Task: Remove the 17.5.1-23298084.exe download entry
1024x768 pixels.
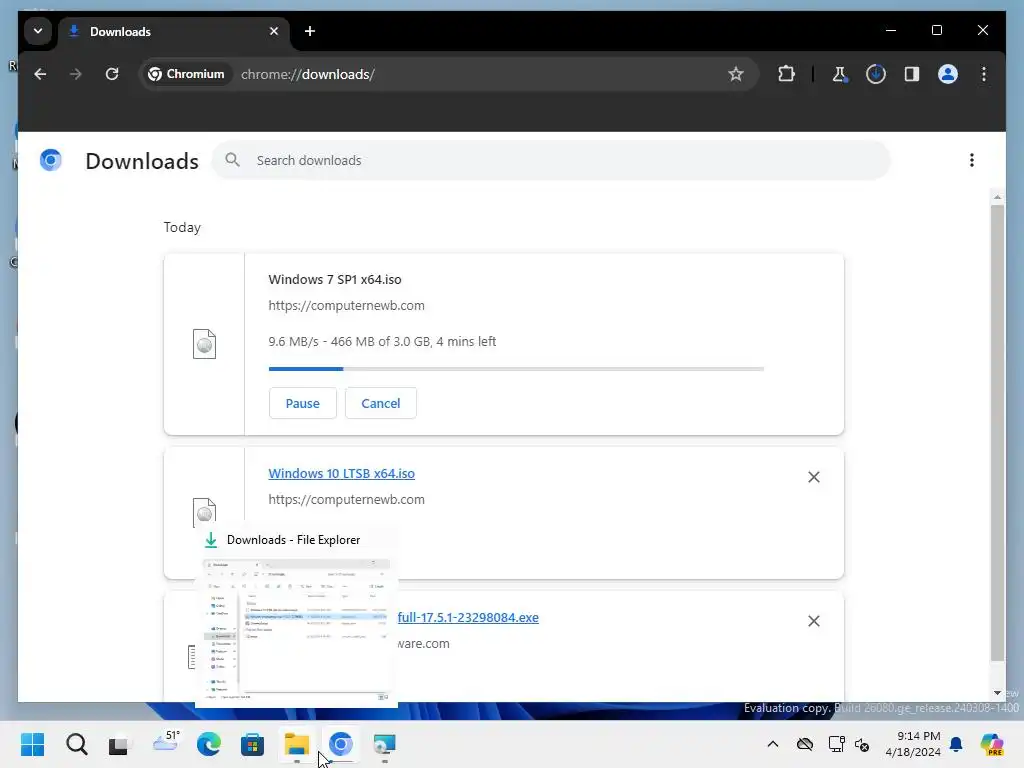Action: tap(814, 621)
